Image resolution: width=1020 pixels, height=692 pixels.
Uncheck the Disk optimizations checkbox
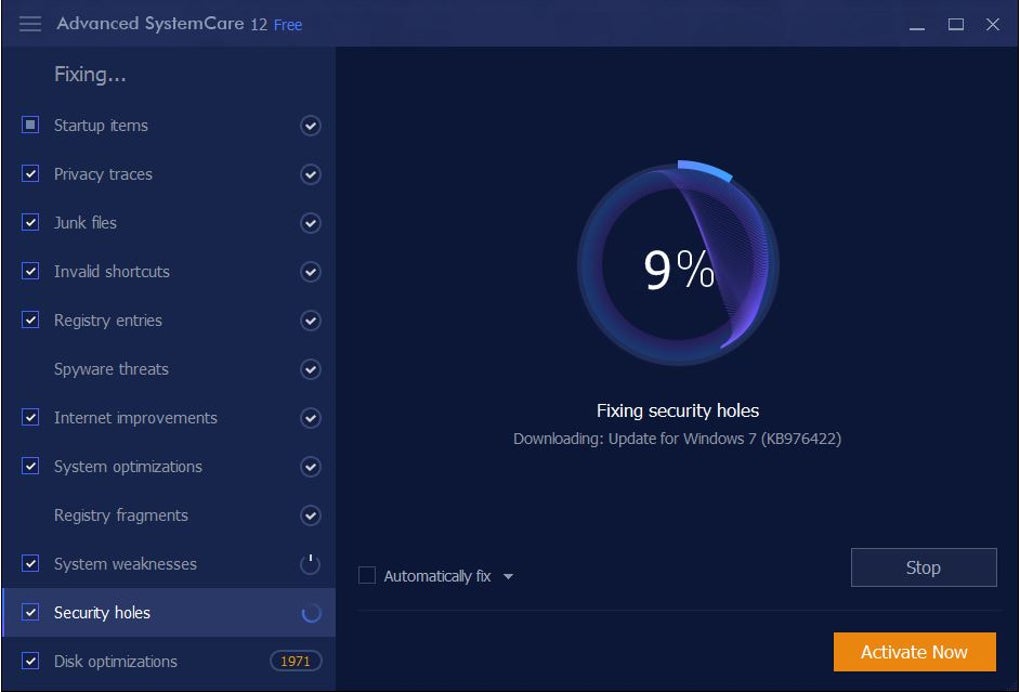[30, 660]
